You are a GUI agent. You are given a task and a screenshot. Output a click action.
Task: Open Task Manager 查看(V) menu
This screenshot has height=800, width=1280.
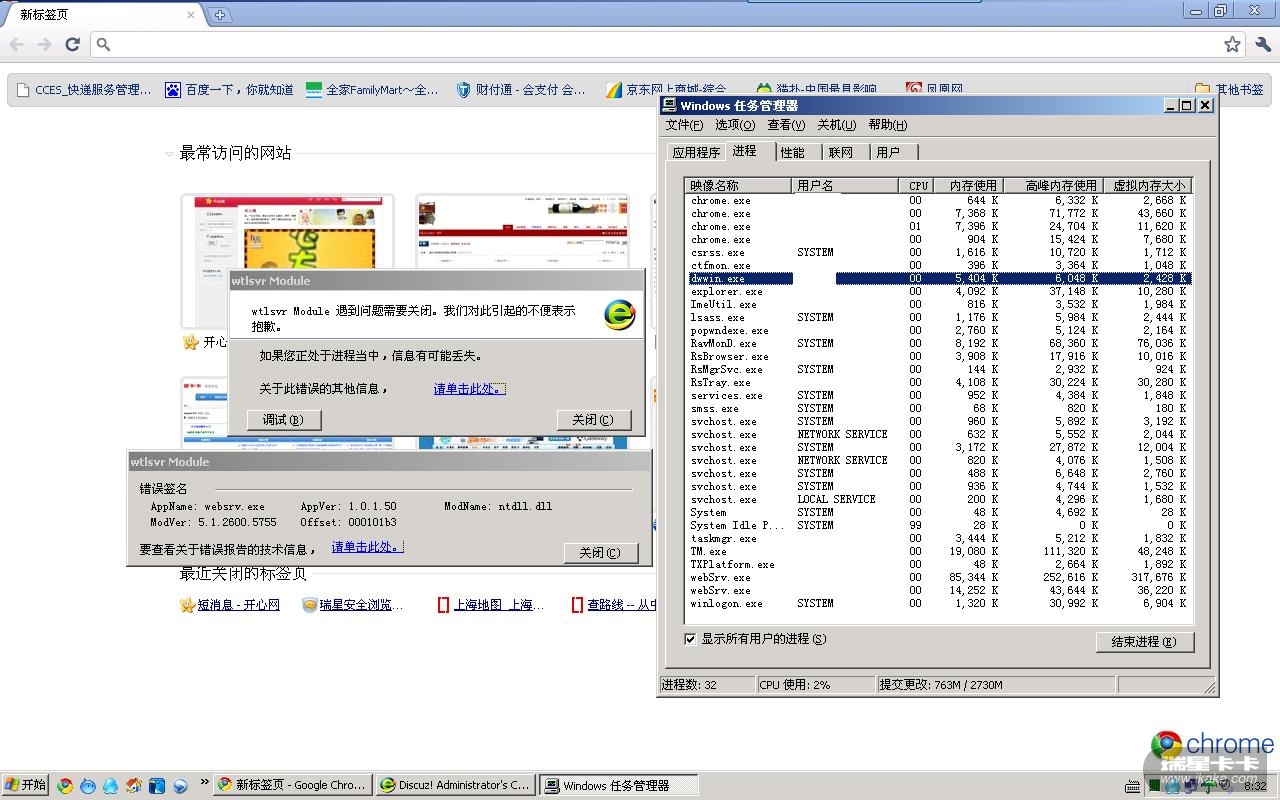coord(786,125)
